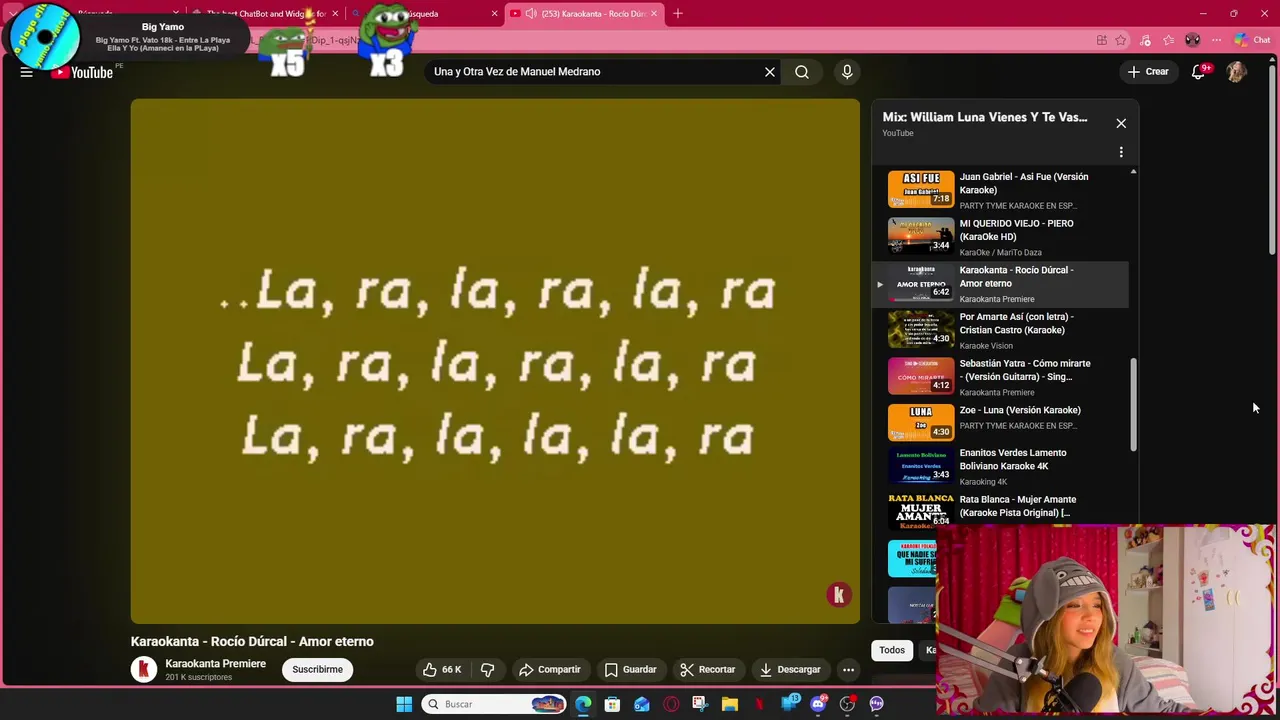Click Compartir button

pos(549,670)
